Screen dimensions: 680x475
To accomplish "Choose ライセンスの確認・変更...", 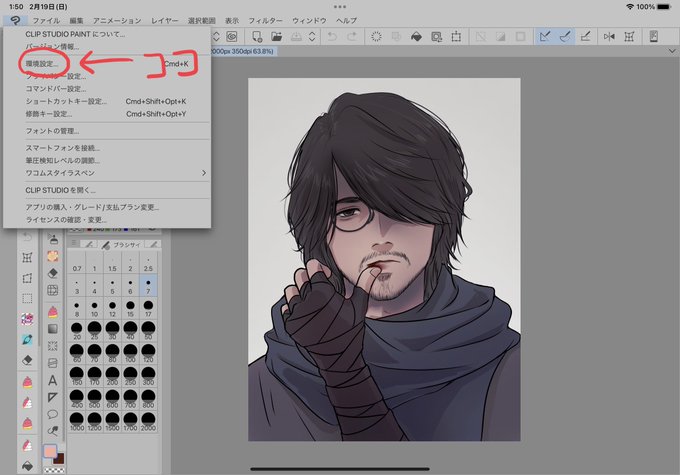I will (x=107, y=220).
